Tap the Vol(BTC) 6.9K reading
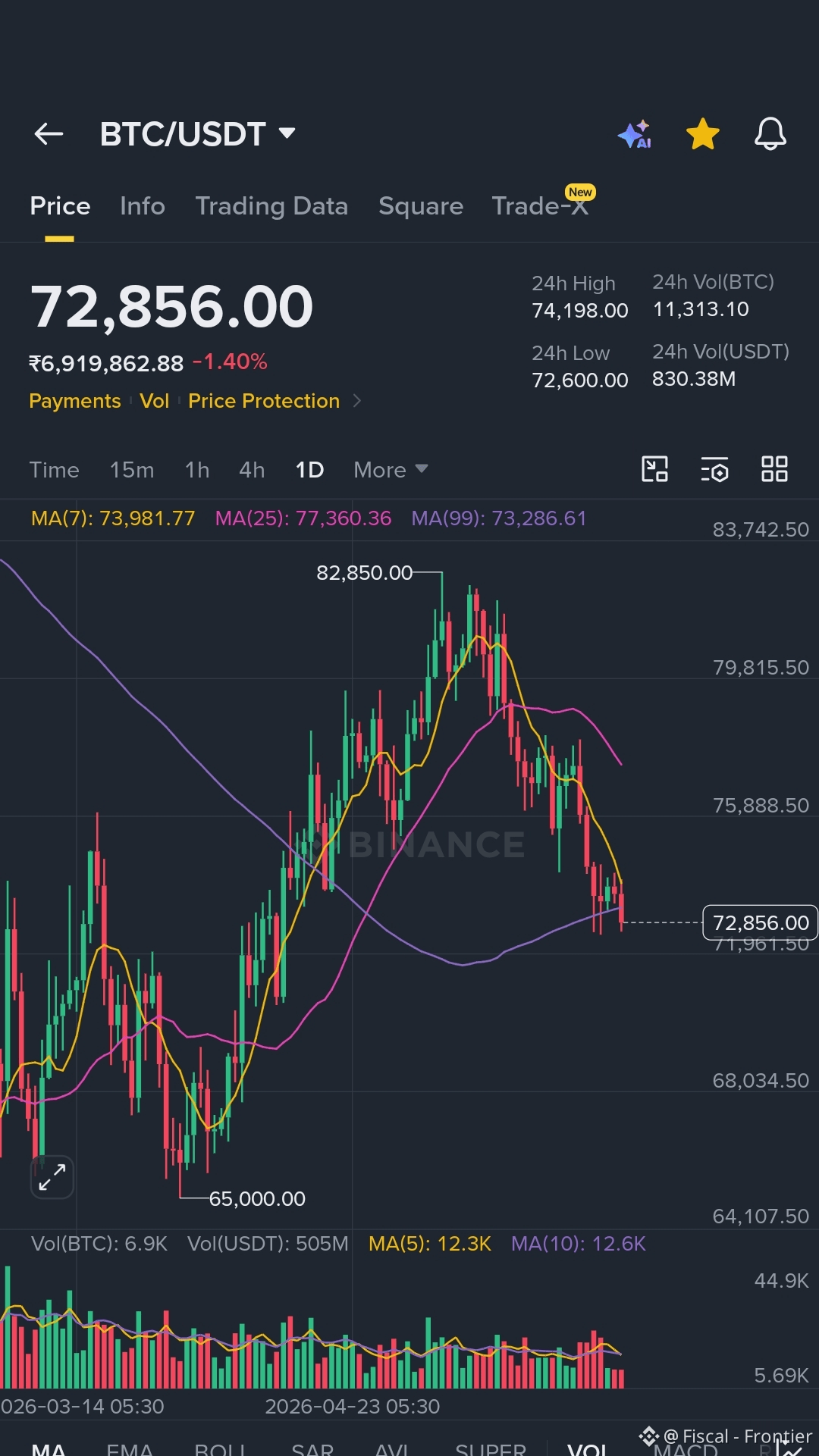 99,1244
